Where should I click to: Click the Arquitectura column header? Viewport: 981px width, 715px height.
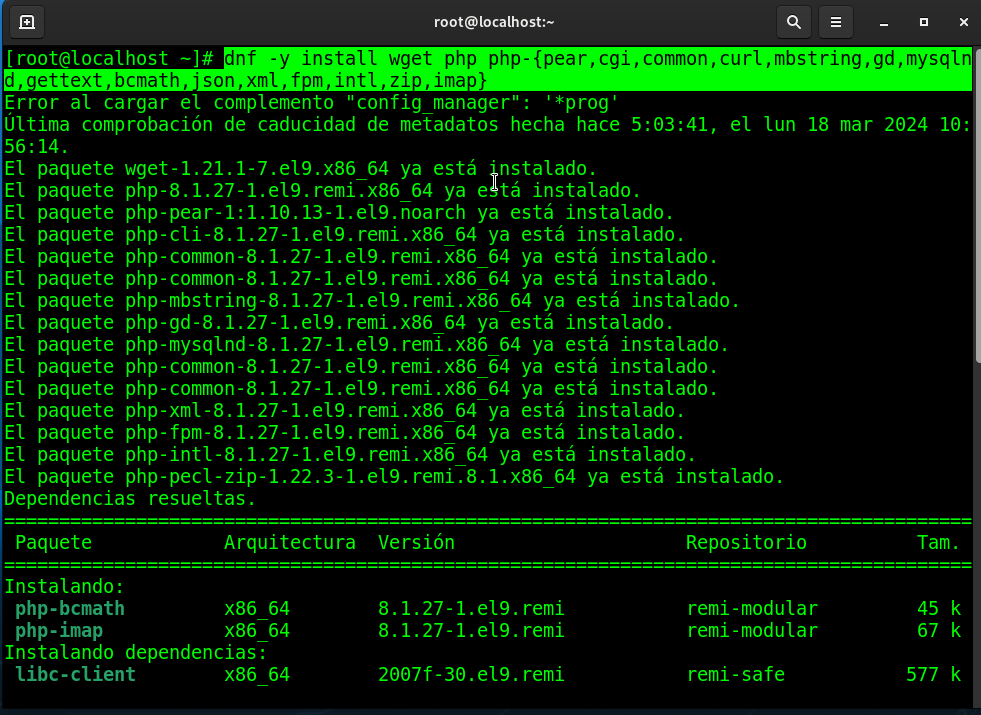(289, 542)
